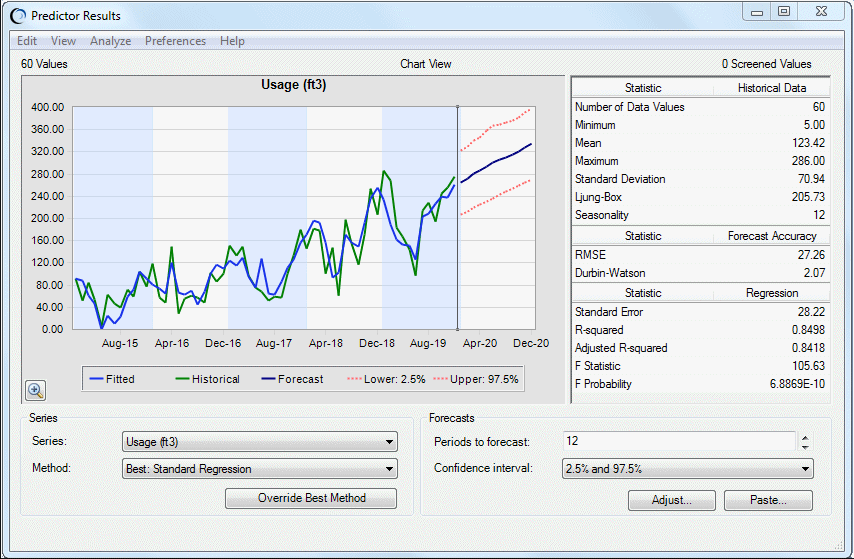Select the F Probability row

click(700, 384)
